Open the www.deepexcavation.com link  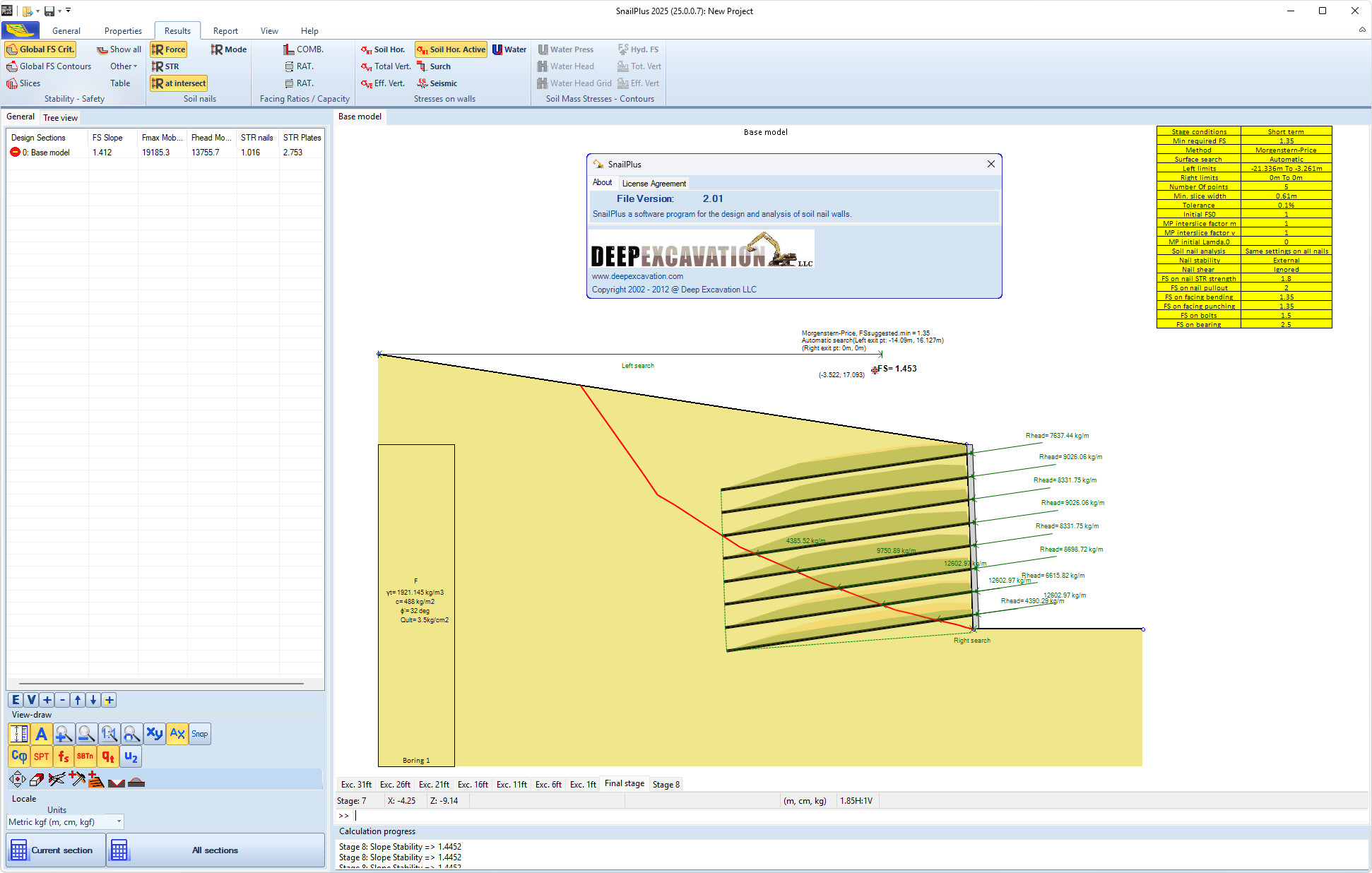637,276
